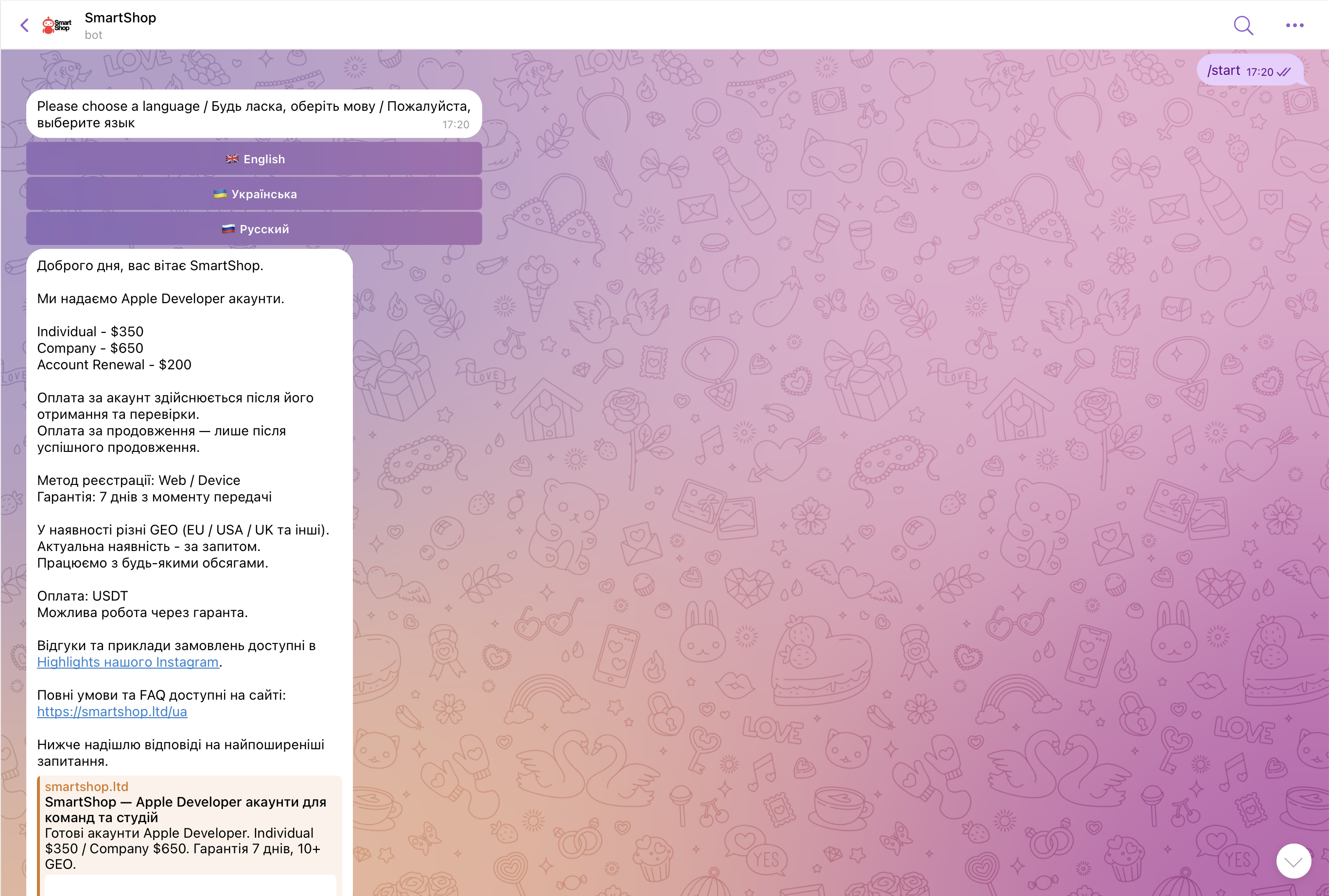Image resolution: width=1329 pixels, height=896 pixels.
Task: Click the 'Доброго дня, вас вітає SmartShop.' greeting
Action: click(x=150, y=265)
